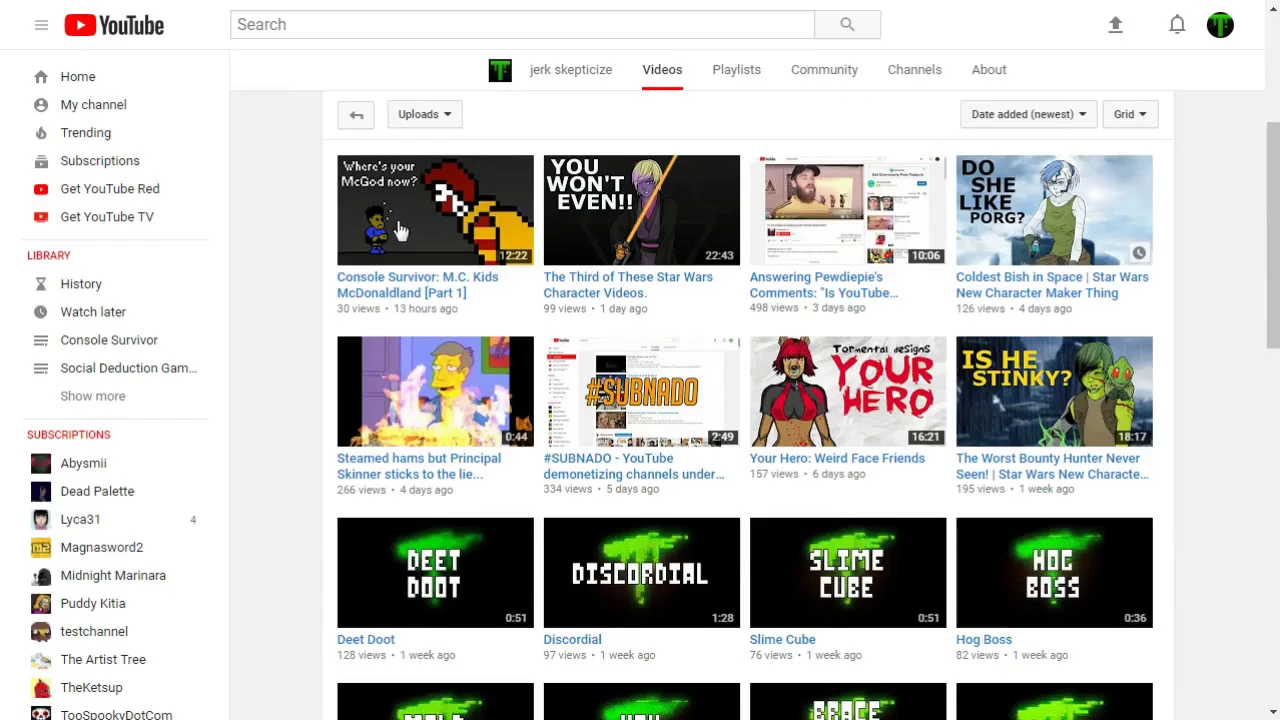
Task: Click the search magnifier button
Action: 847,25
